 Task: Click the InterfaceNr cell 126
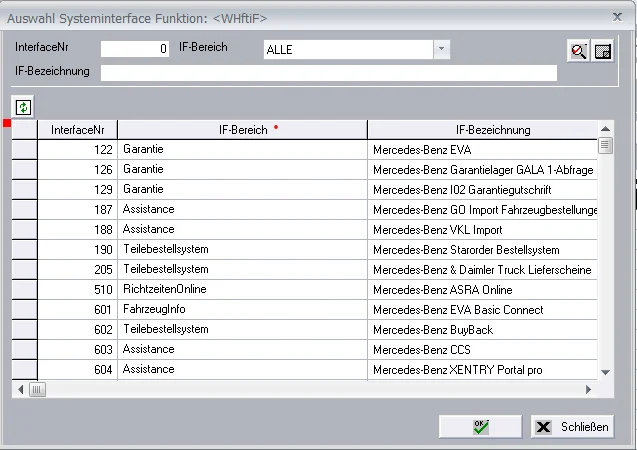click(77, 169)
